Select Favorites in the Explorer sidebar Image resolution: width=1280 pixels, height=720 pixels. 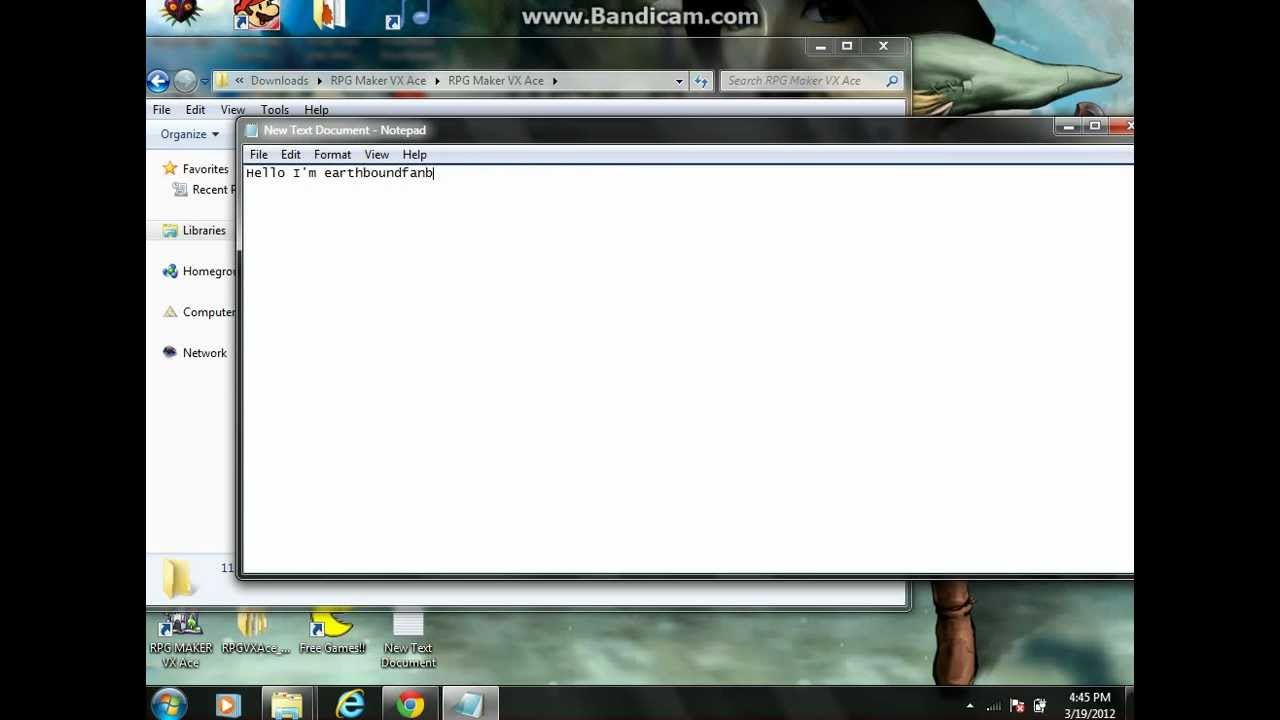[x=205, y=170]
